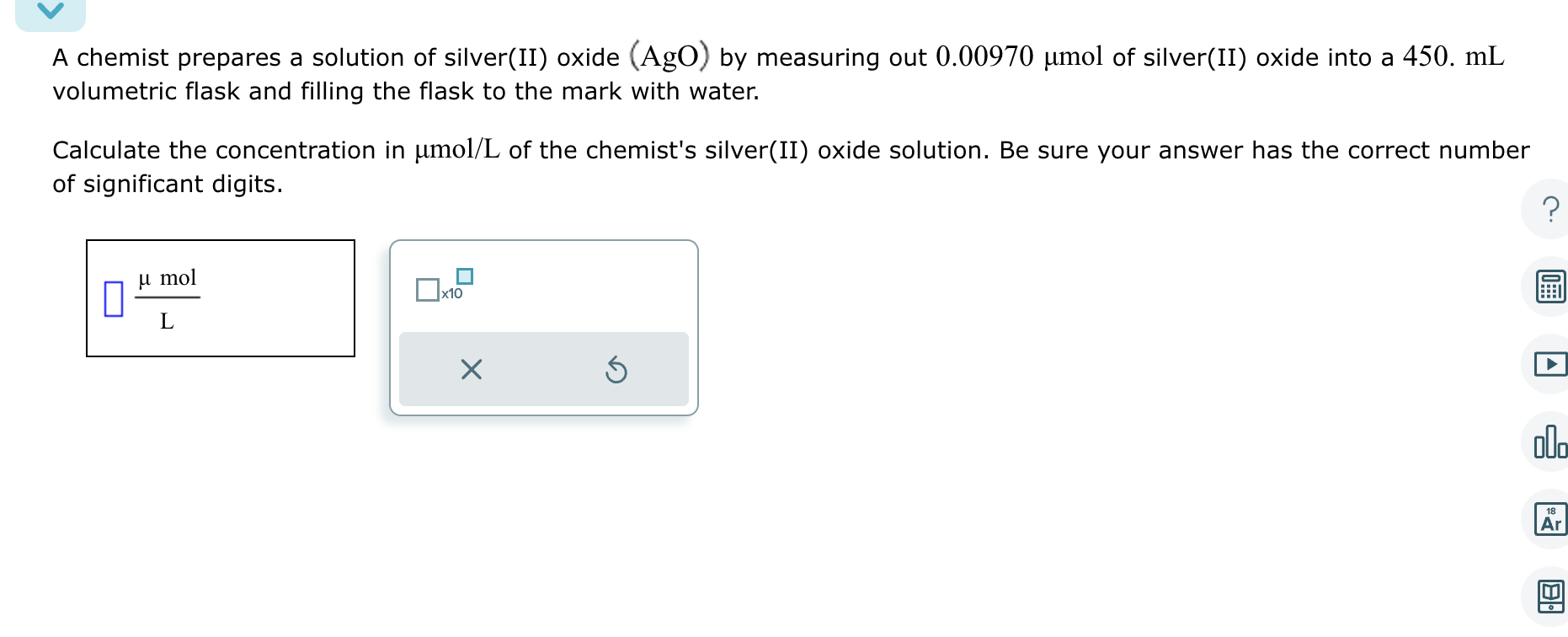Screen dimensions: 1568x637
Task: Switch to the periodic table sidebar tab
Action: coord(1550,520)
